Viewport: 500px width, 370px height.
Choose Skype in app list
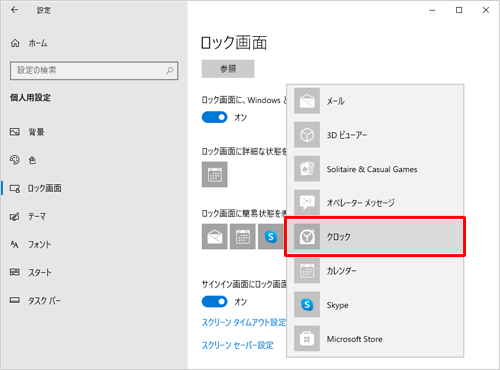[x=375, y=305]
